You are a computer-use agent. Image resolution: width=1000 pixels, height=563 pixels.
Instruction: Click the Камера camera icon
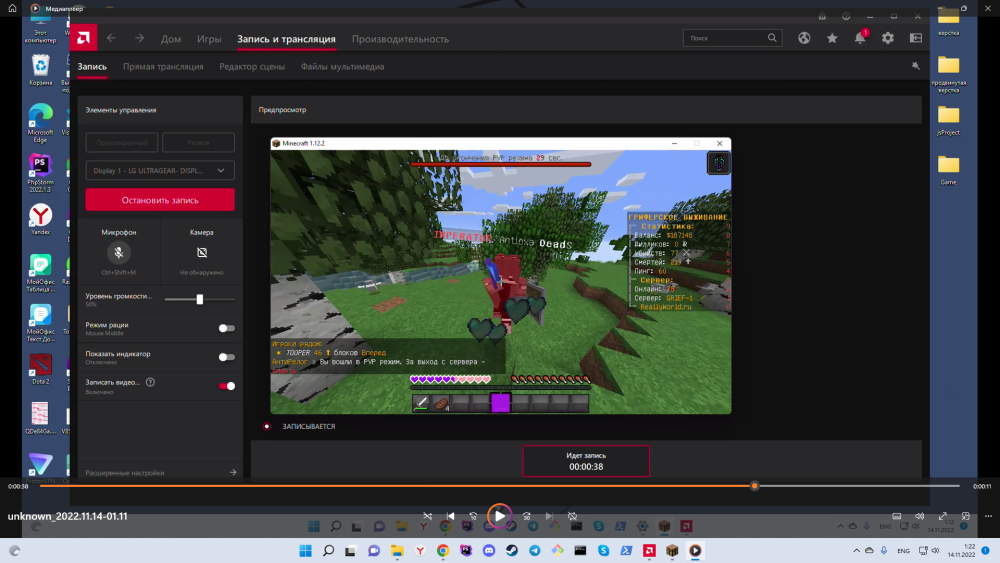(x=202, y=252)
